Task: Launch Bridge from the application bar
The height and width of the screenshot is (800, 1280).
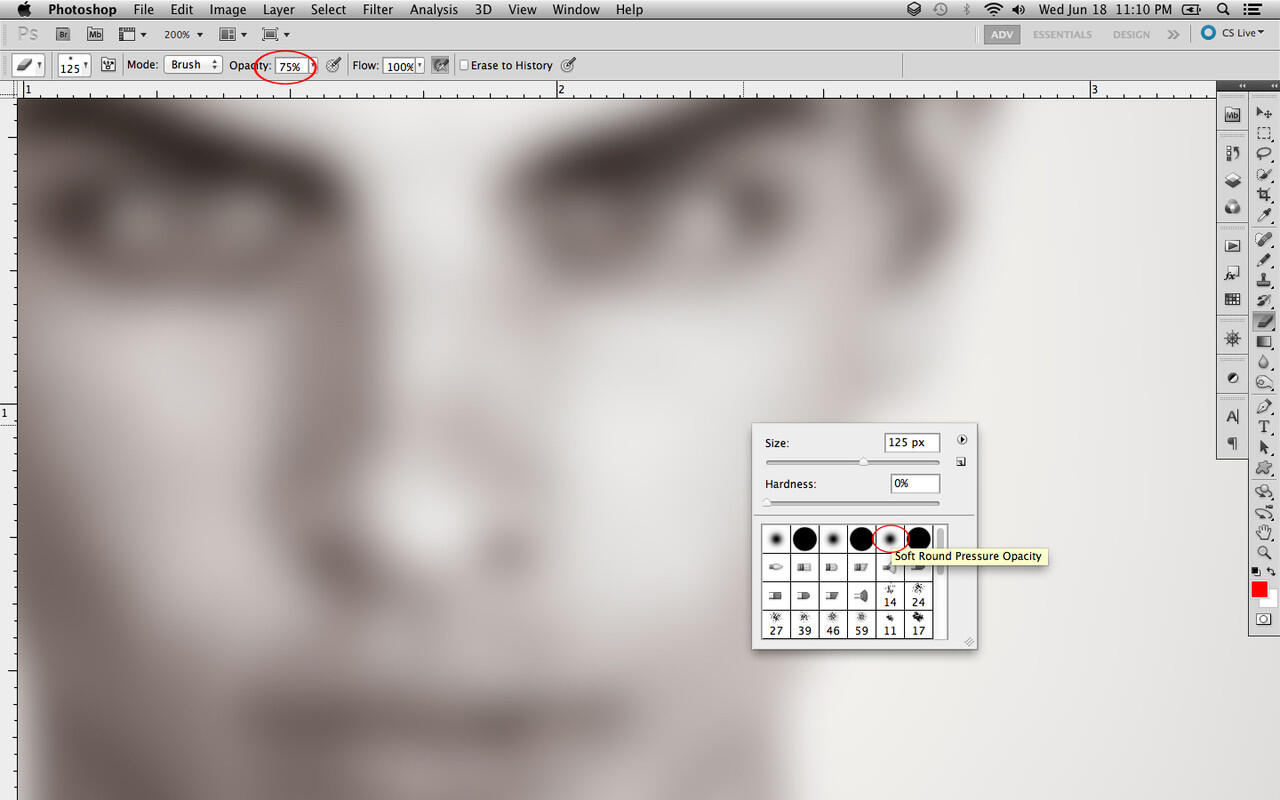Action: click(63, 34)
